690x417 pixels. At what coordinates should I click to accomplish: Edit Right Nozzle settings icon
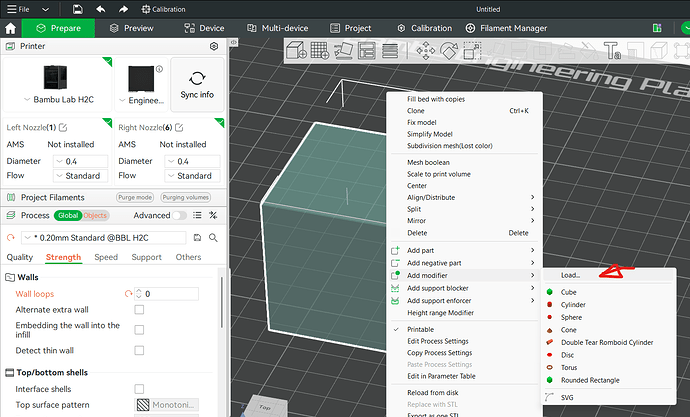coord(179,128)
